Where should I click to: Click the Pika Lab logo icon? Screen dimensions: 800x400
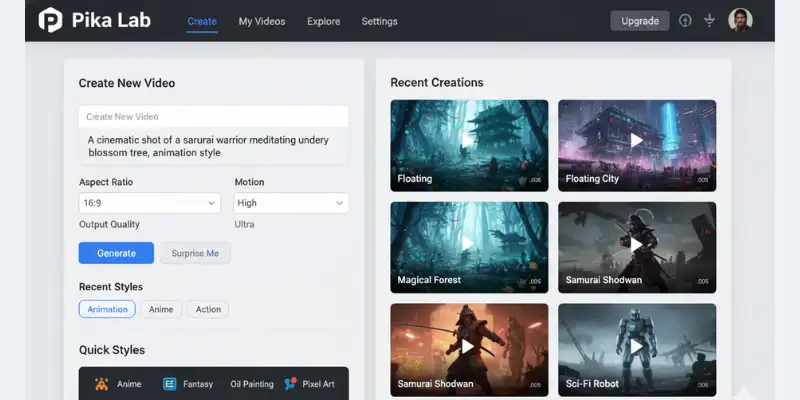click(x=50, y=20)
